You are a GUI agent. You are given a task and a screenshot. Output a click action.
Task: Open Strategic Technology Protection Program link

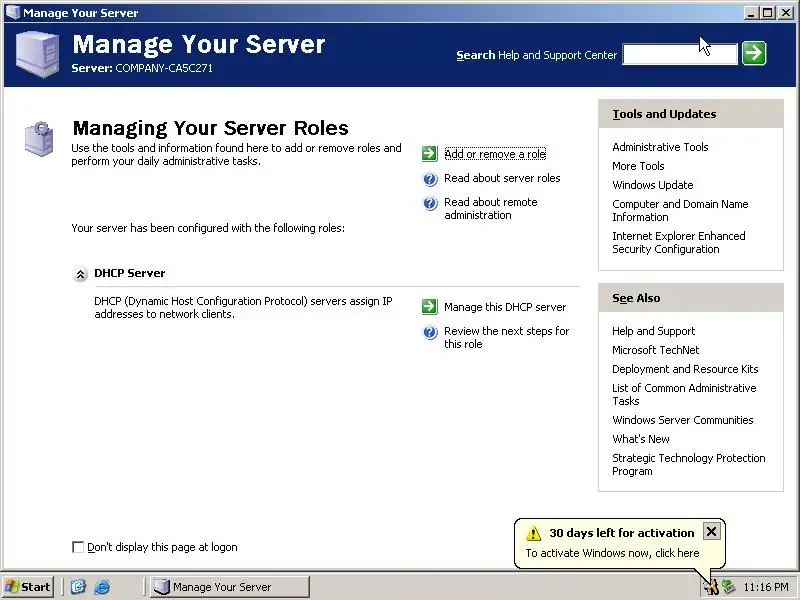pos(688,464)
